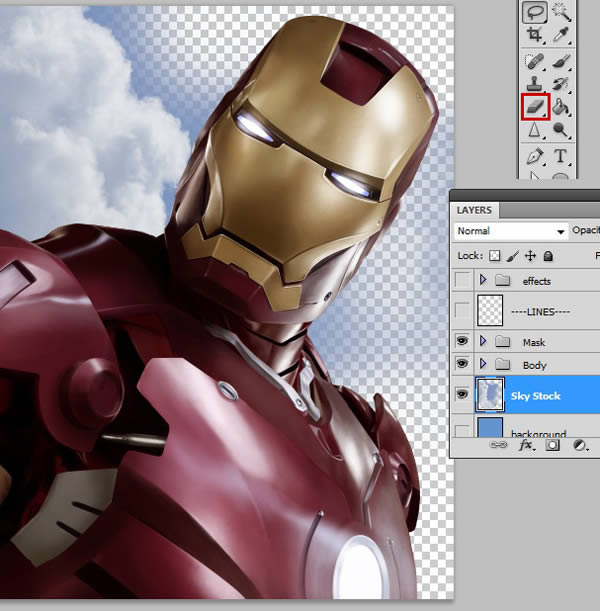Select the Sharpen triangle tool
Screen dimensions: 600x611
535,130
